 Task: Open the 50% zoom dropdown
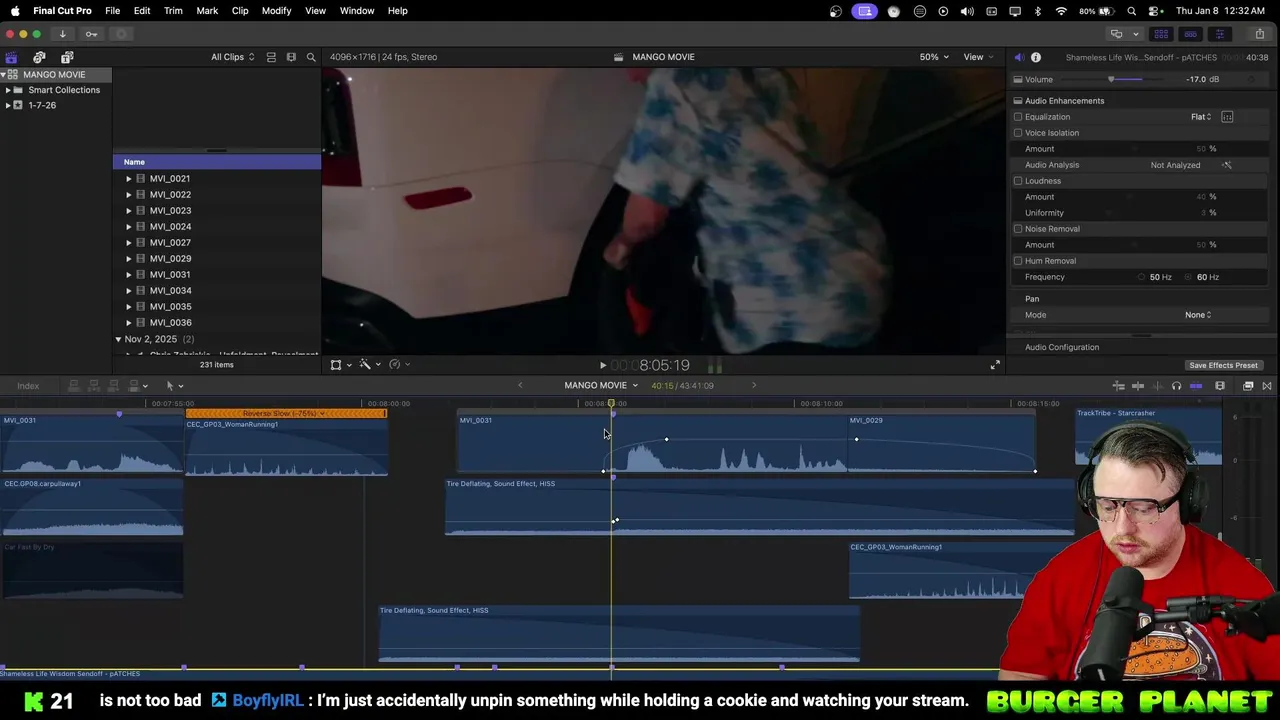pos(934,57)
